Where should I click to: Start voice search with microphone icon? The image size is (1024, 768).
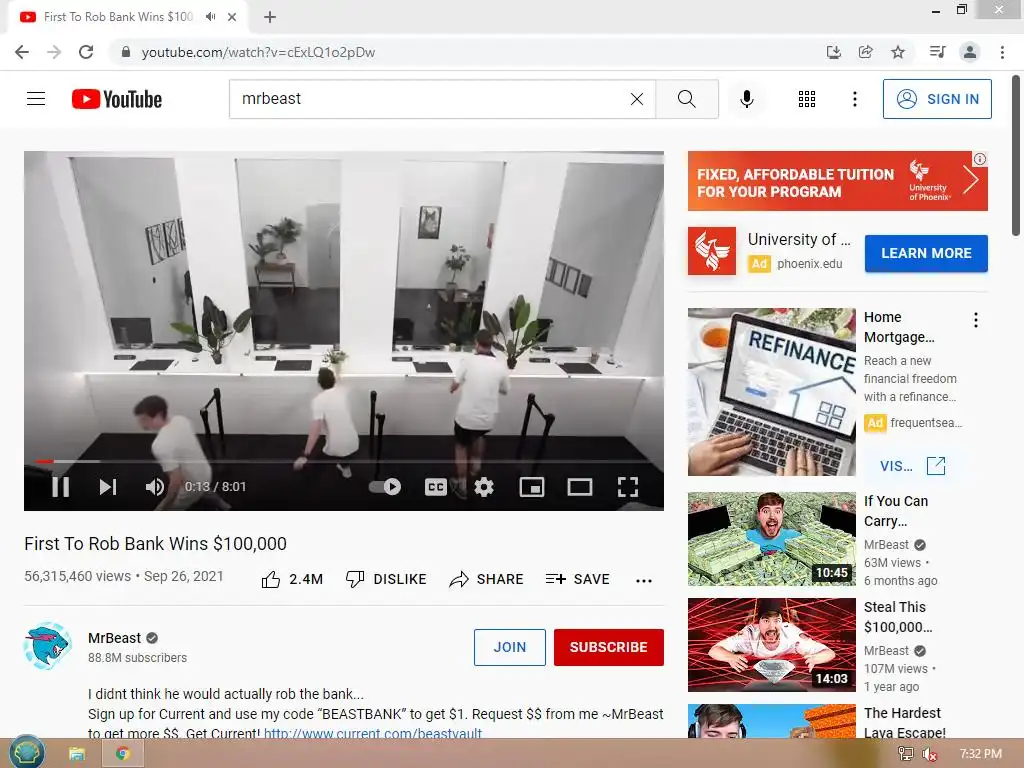tap(747, 99)
